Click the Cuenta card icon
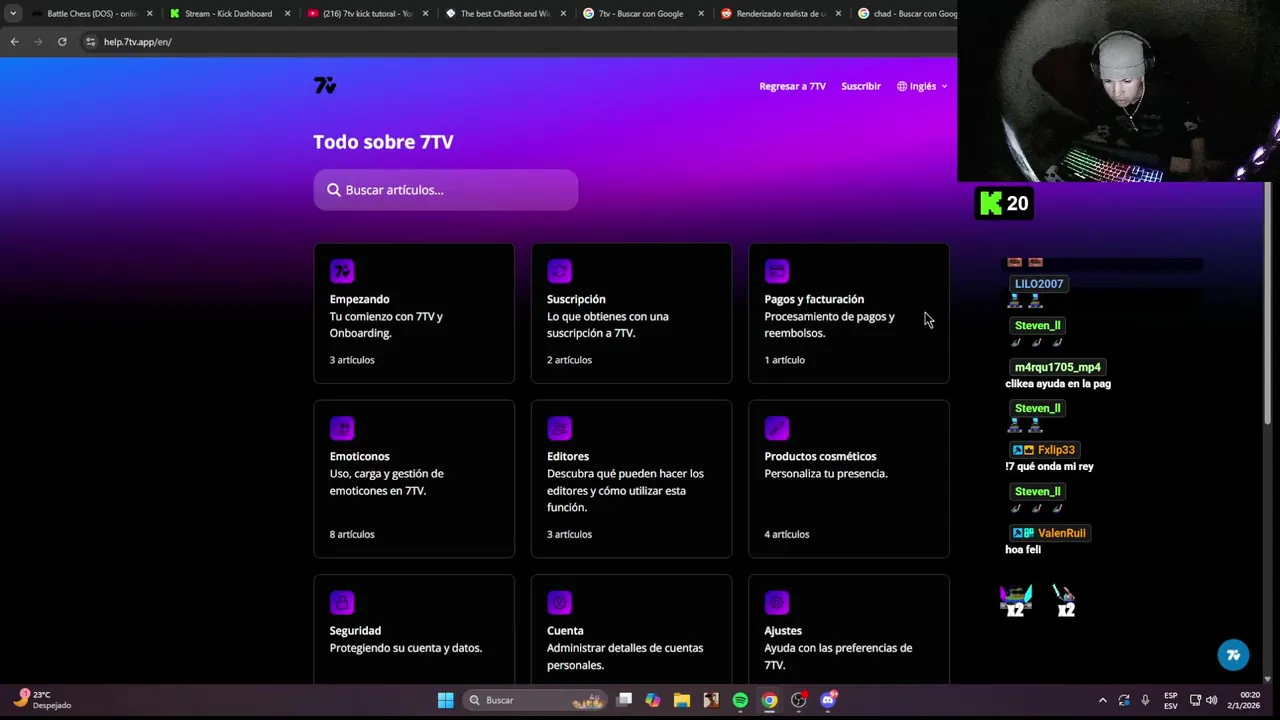This screenshot has height=720, width=1280. (559, 603)
